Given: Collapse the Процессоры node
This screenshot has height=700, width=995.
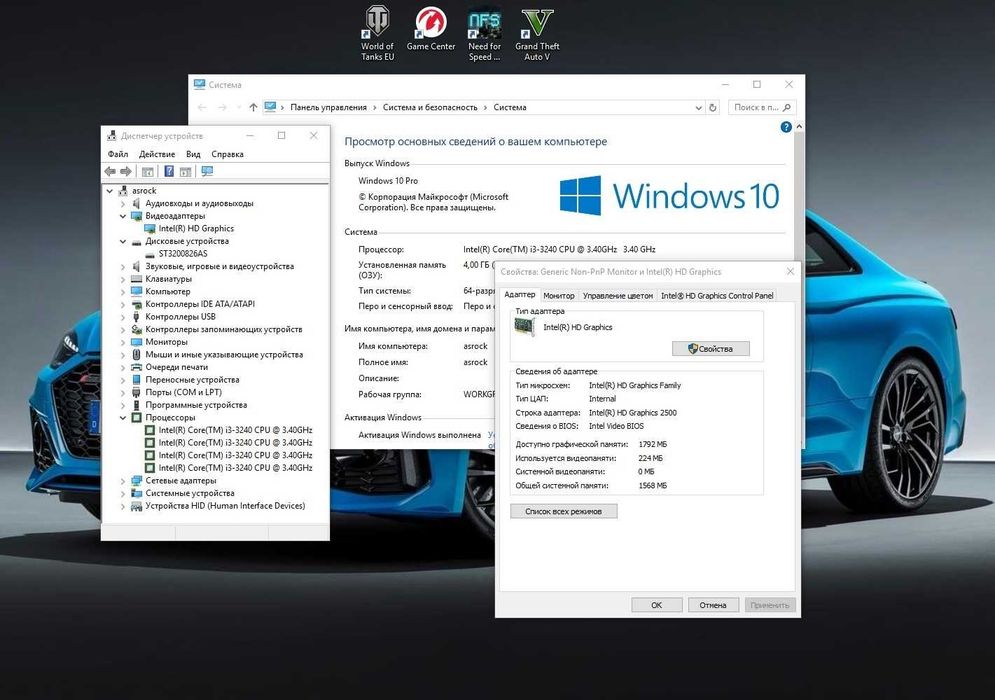Looking at the screenshot, I should click(122, 418).
